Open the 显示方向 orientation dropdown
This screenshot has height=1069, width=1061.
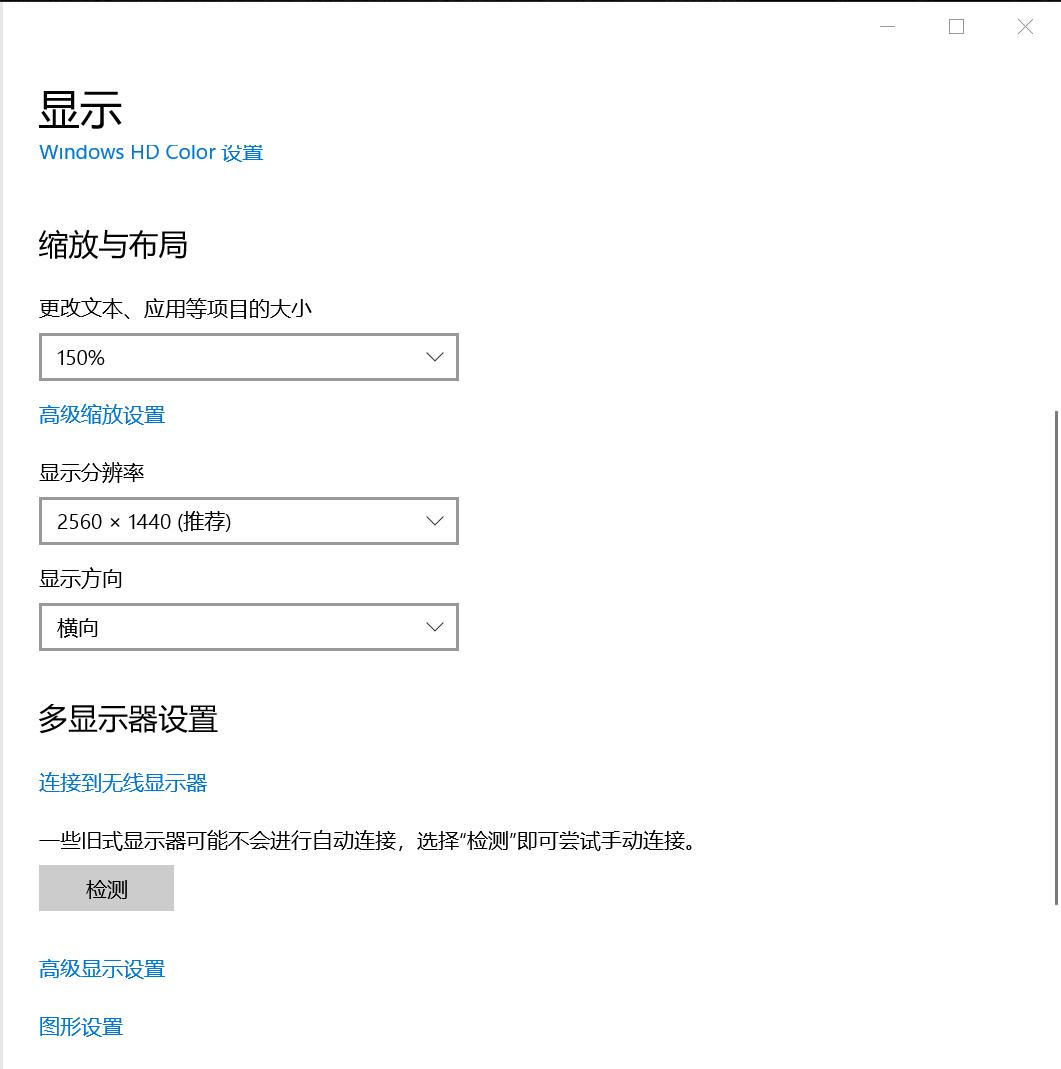point(248,627)
